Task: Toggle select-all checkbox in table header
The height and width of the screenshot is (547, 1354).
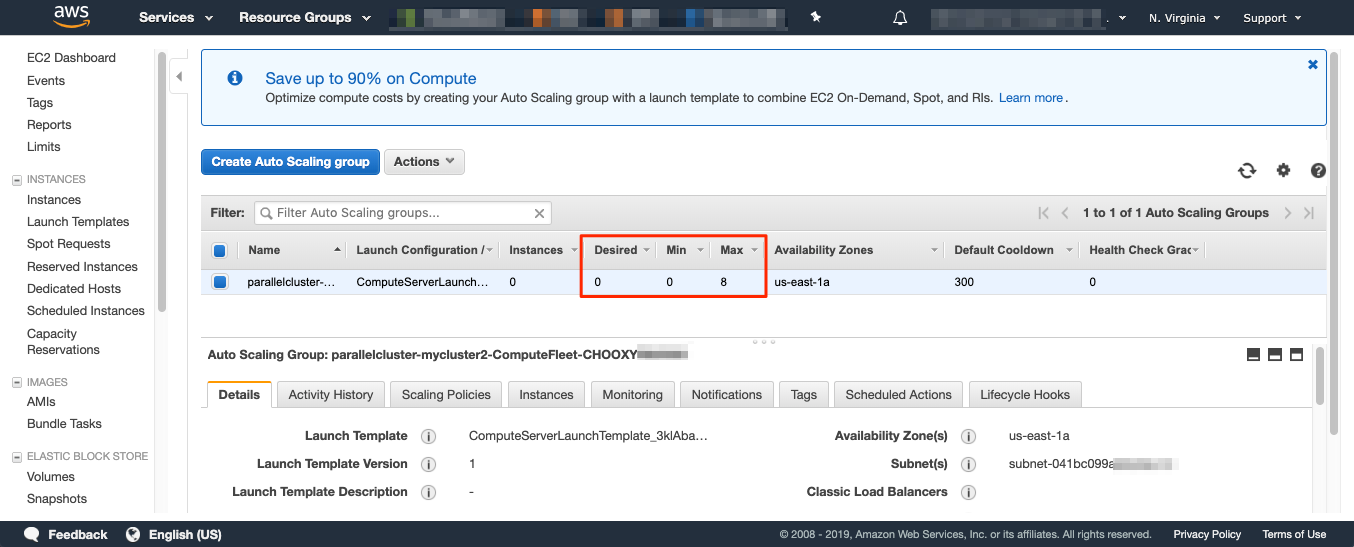Action: (x=220, y=251)
